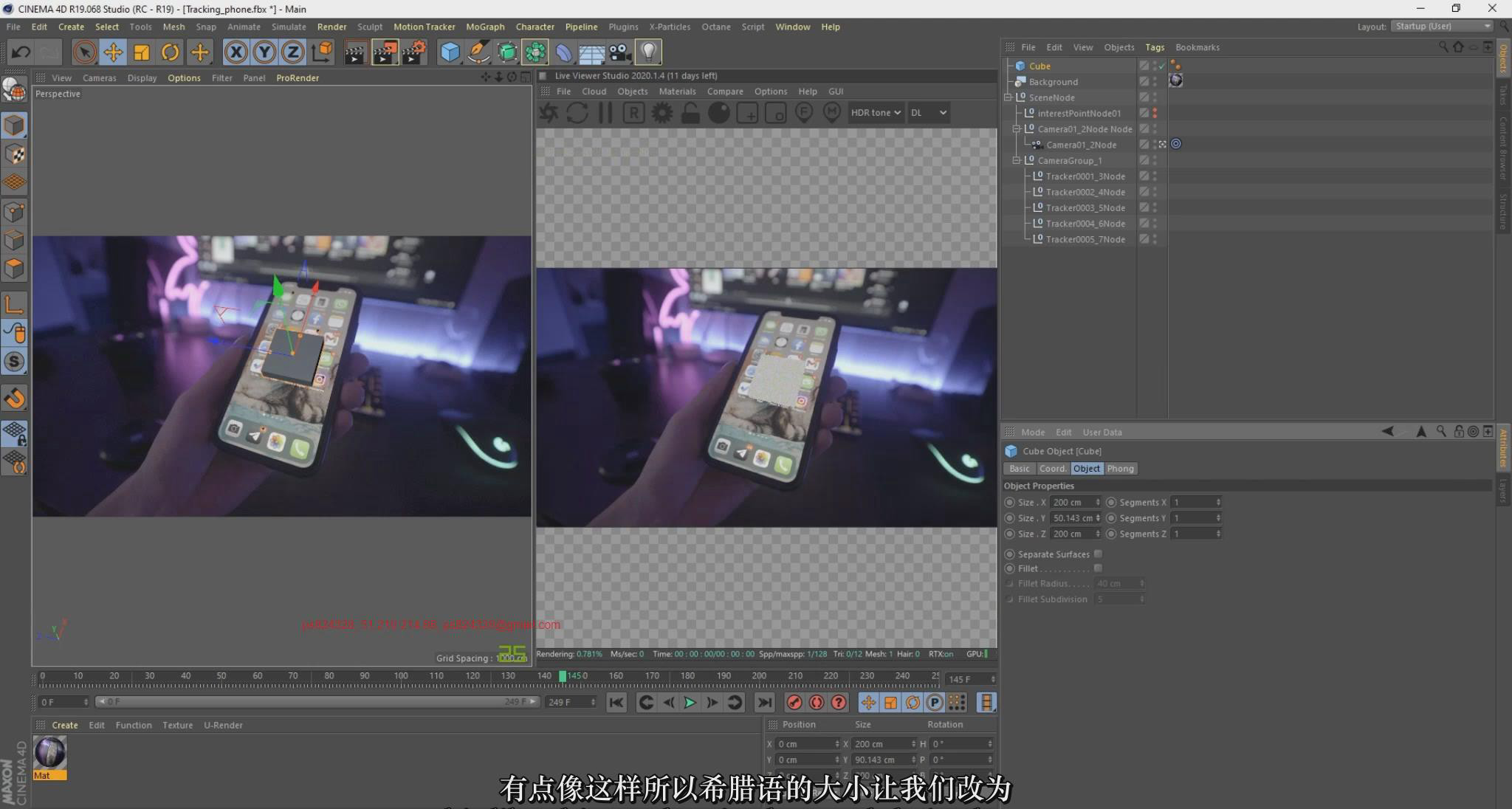Open Octane menu
This screenshot has height=809, width=1512.
715,27
